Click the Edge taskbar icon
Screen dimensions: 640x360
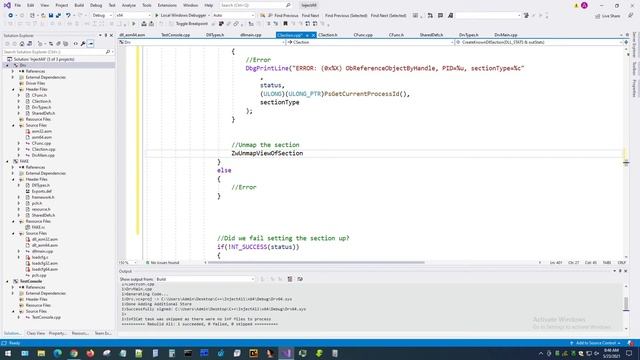point(58,353)
